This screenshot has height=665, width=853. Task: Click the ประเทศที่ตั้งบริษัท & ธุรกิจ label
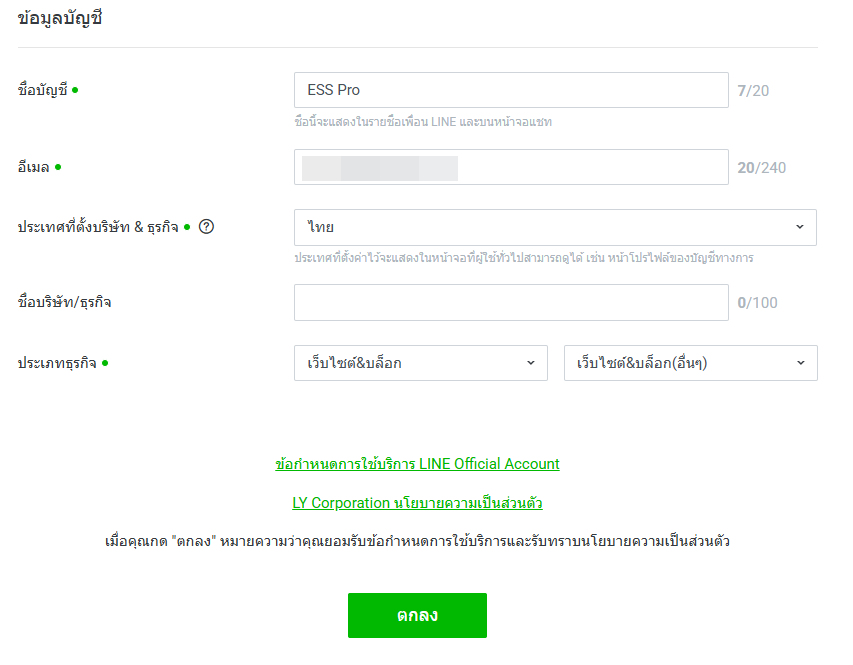point(98,227)
